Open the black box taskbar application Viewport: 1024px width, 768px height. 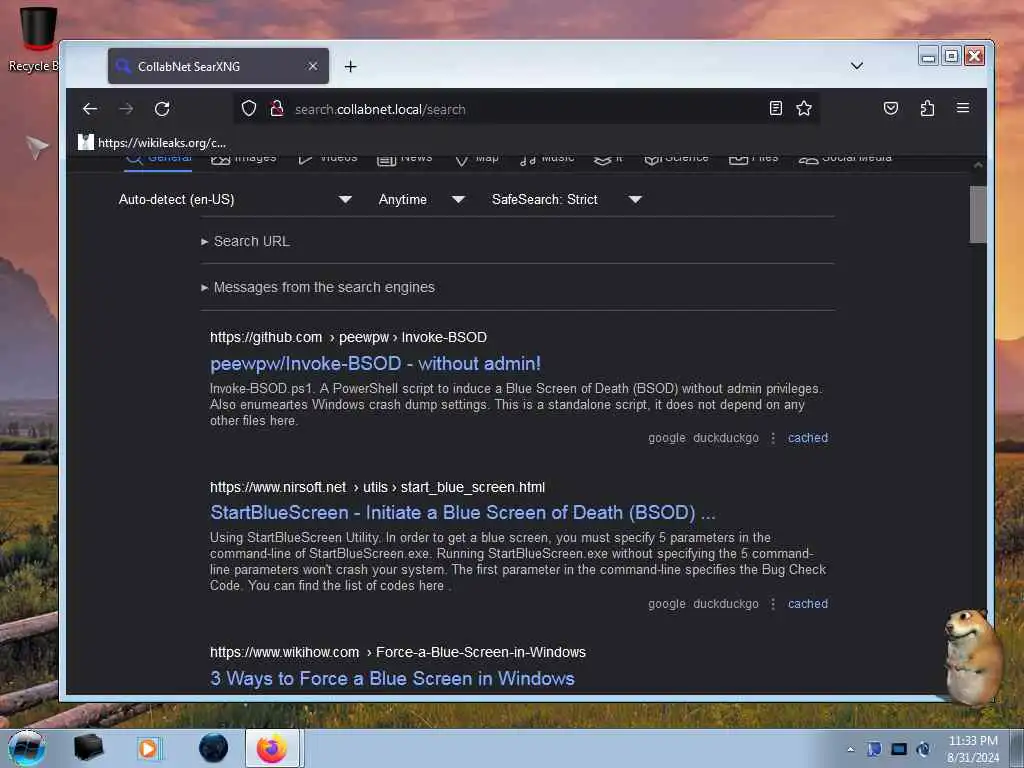pyautogui.click(x=88, y=748)
